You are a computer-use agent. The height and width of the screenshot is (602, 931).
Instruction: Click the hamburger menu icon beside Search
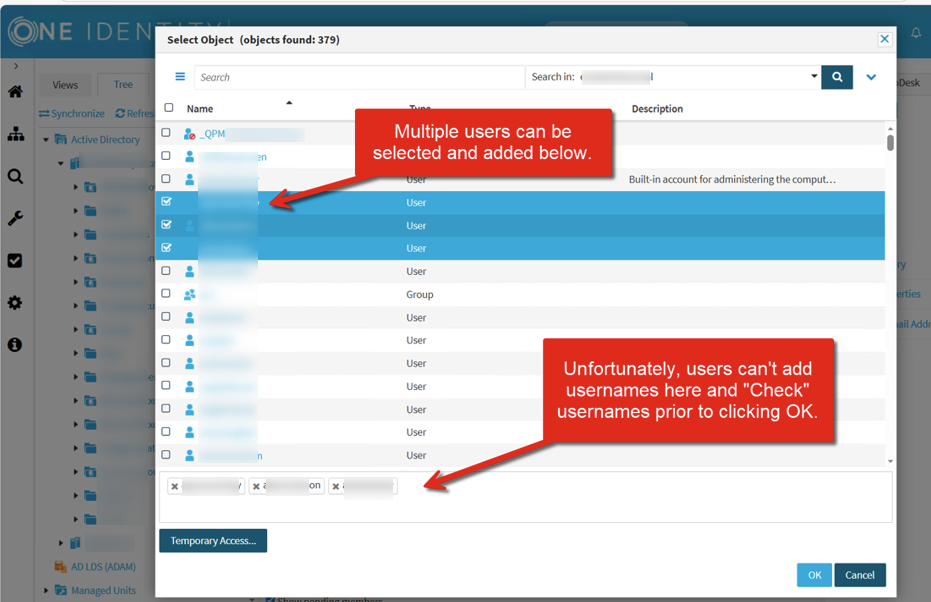pos(180,77)
